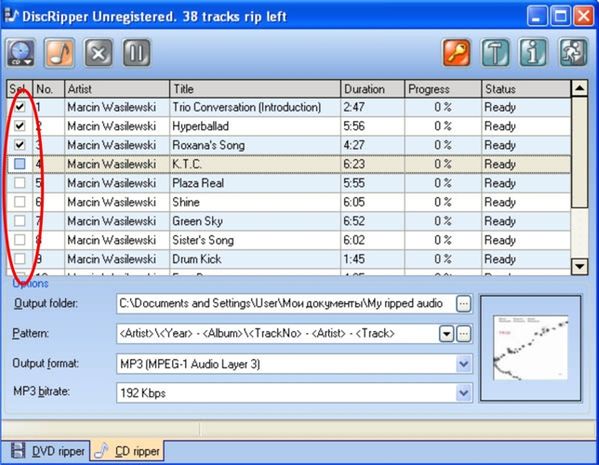The width and height of the screenshot is (599, 465).
Task: Click the No. column header
Action: [49, 89]
